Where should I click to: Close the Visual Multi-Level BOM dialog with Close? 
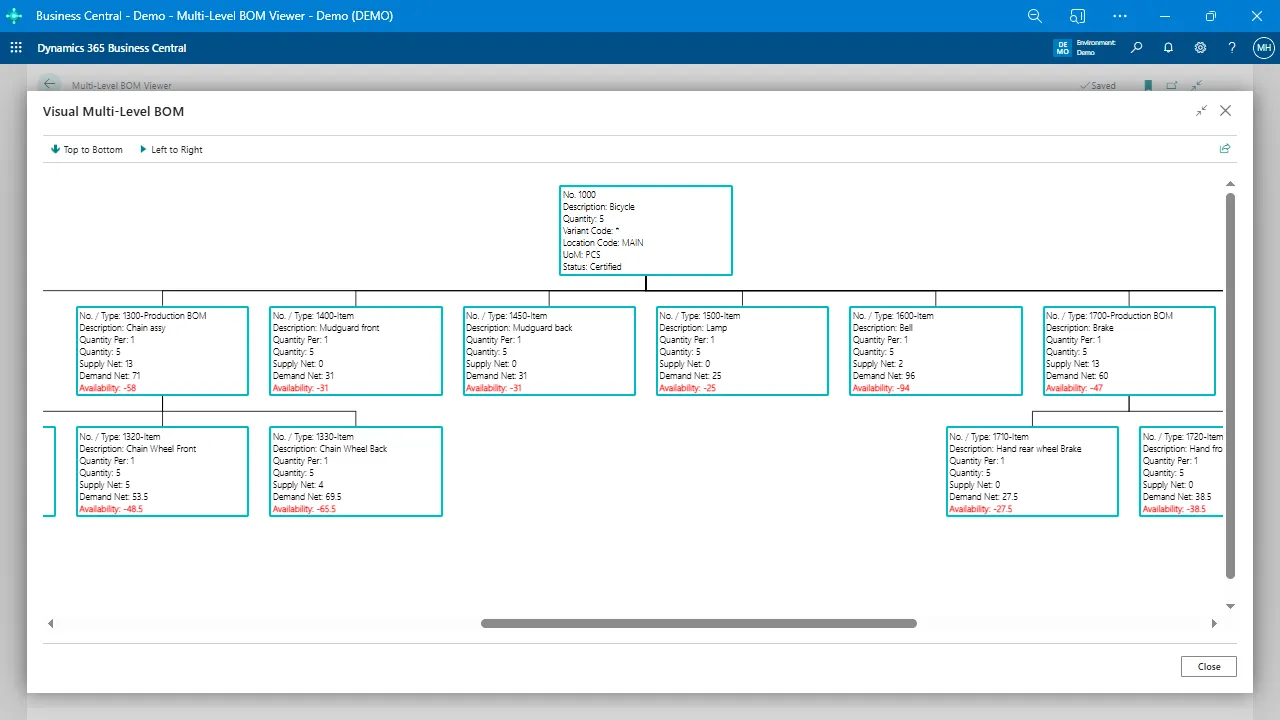(x=1208, y=666)
